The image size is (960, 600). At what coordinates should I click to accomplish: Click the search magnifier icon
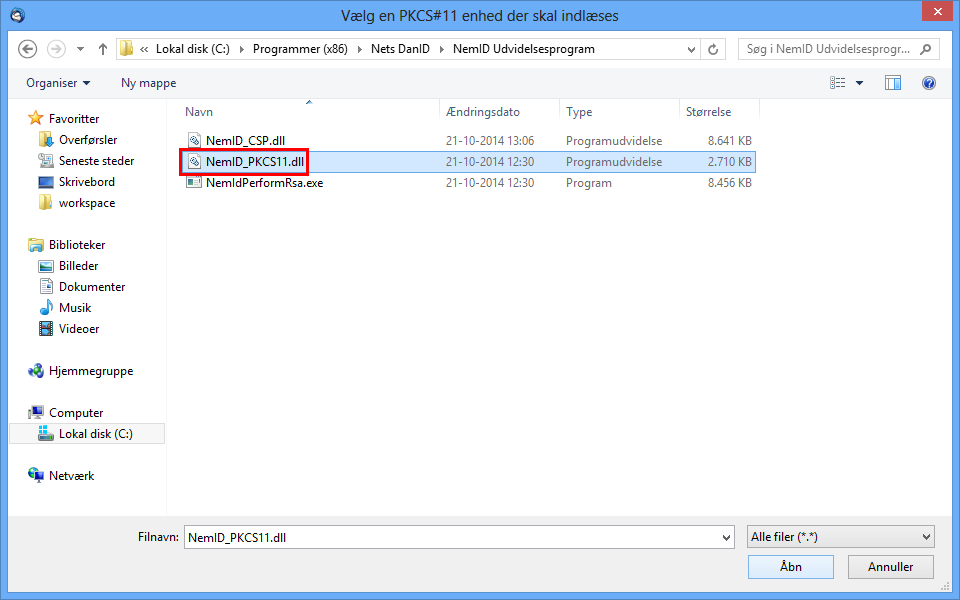(x=926, y=49)
